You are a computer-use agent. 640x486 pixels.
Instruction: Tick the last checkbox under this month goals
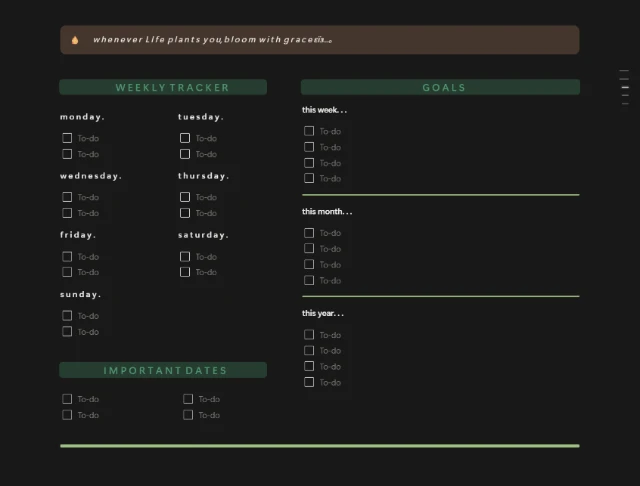coord(309,280)
